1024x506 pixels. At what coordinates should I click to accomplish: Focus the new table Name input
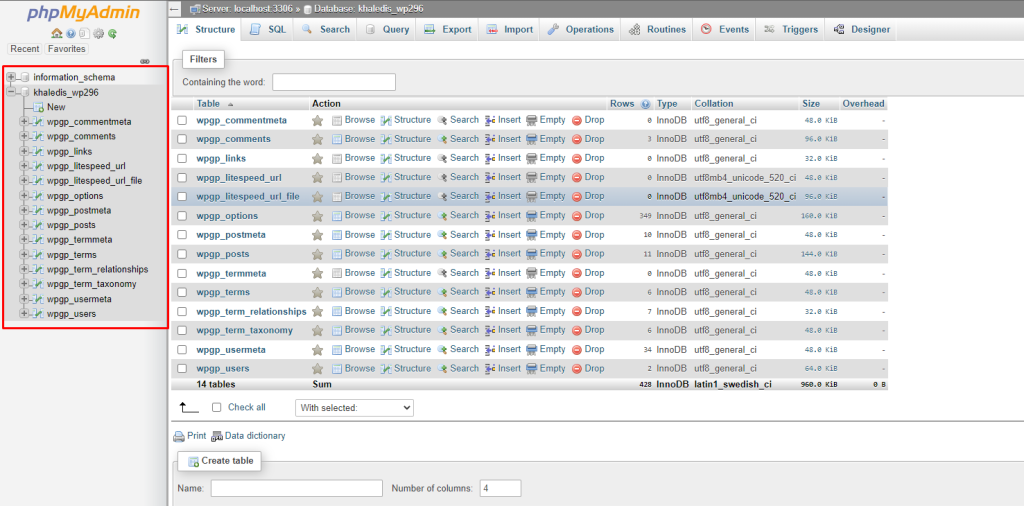click(x=296, y=488)
